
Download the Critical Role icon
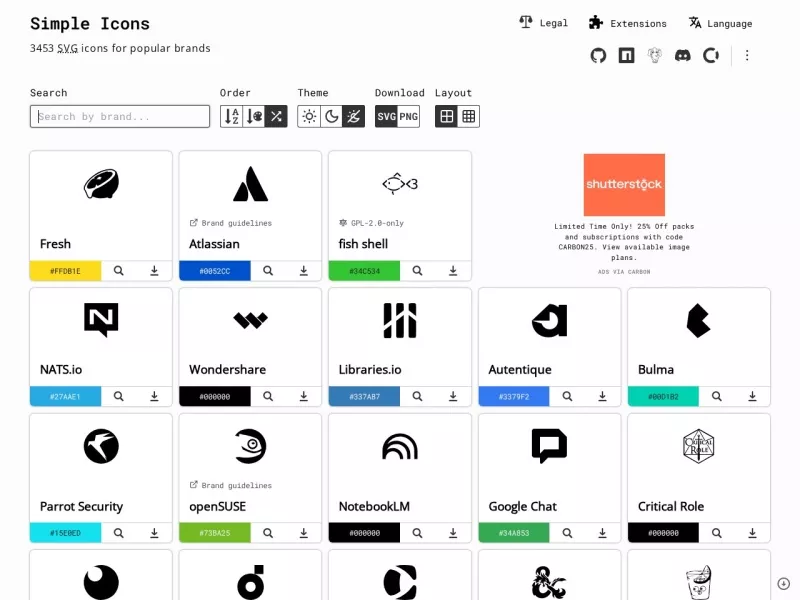coord(752,533)
